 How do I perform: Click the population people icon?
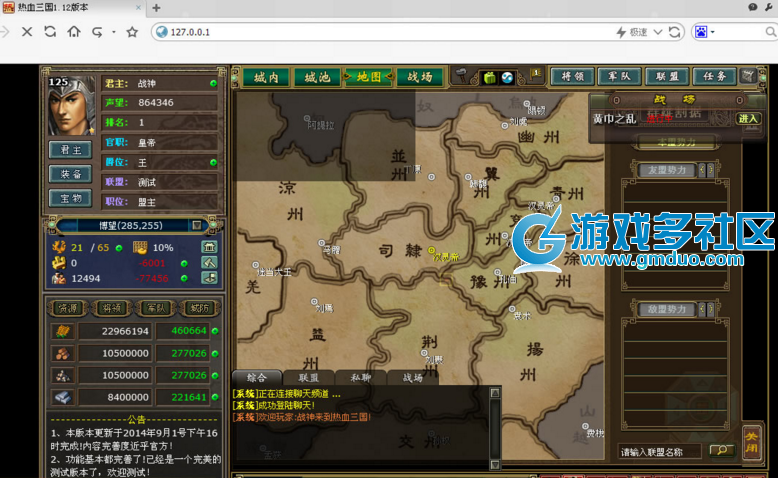tap(59, 278)
